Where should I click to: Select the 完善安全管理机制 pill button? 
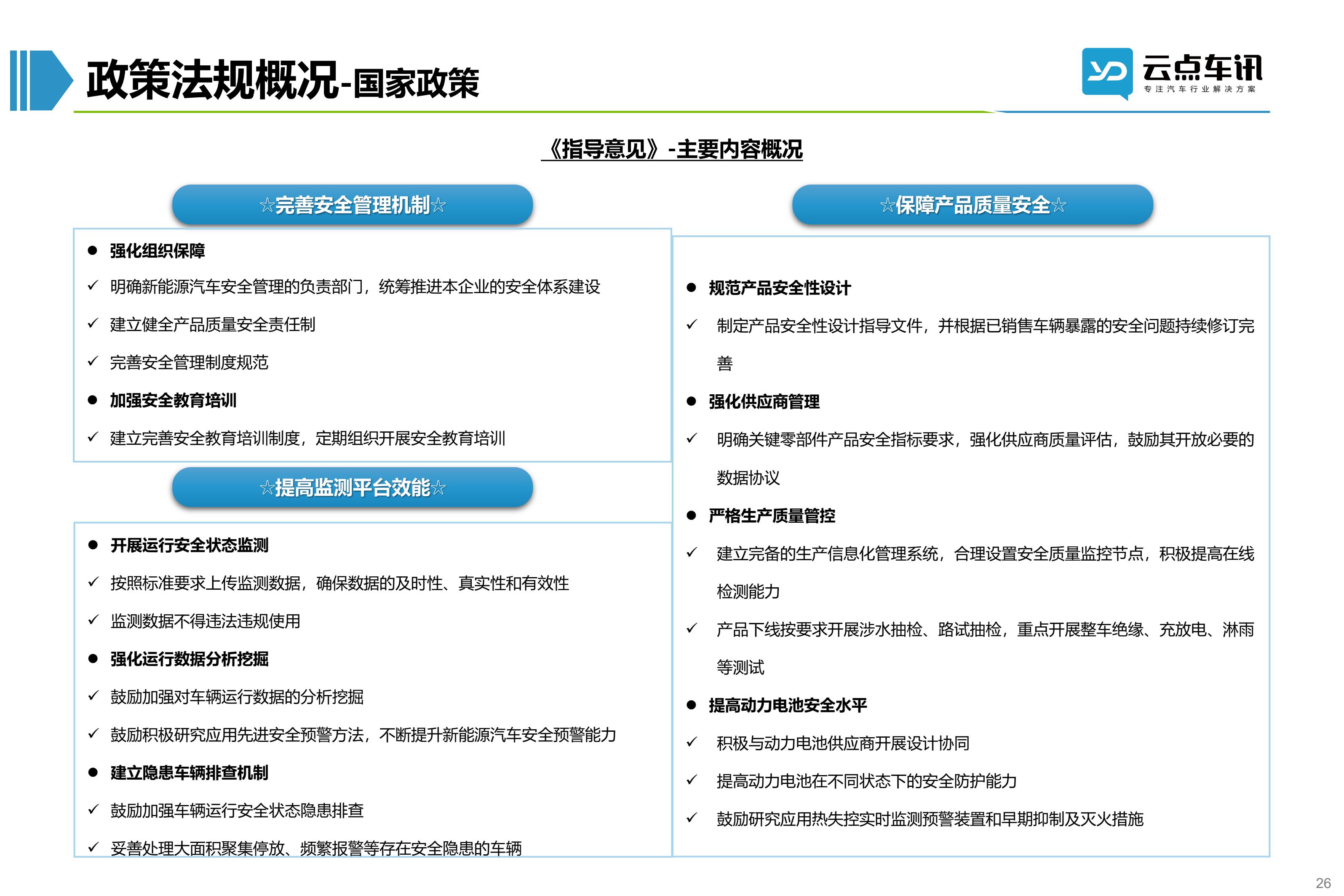[x=353, y=205]
